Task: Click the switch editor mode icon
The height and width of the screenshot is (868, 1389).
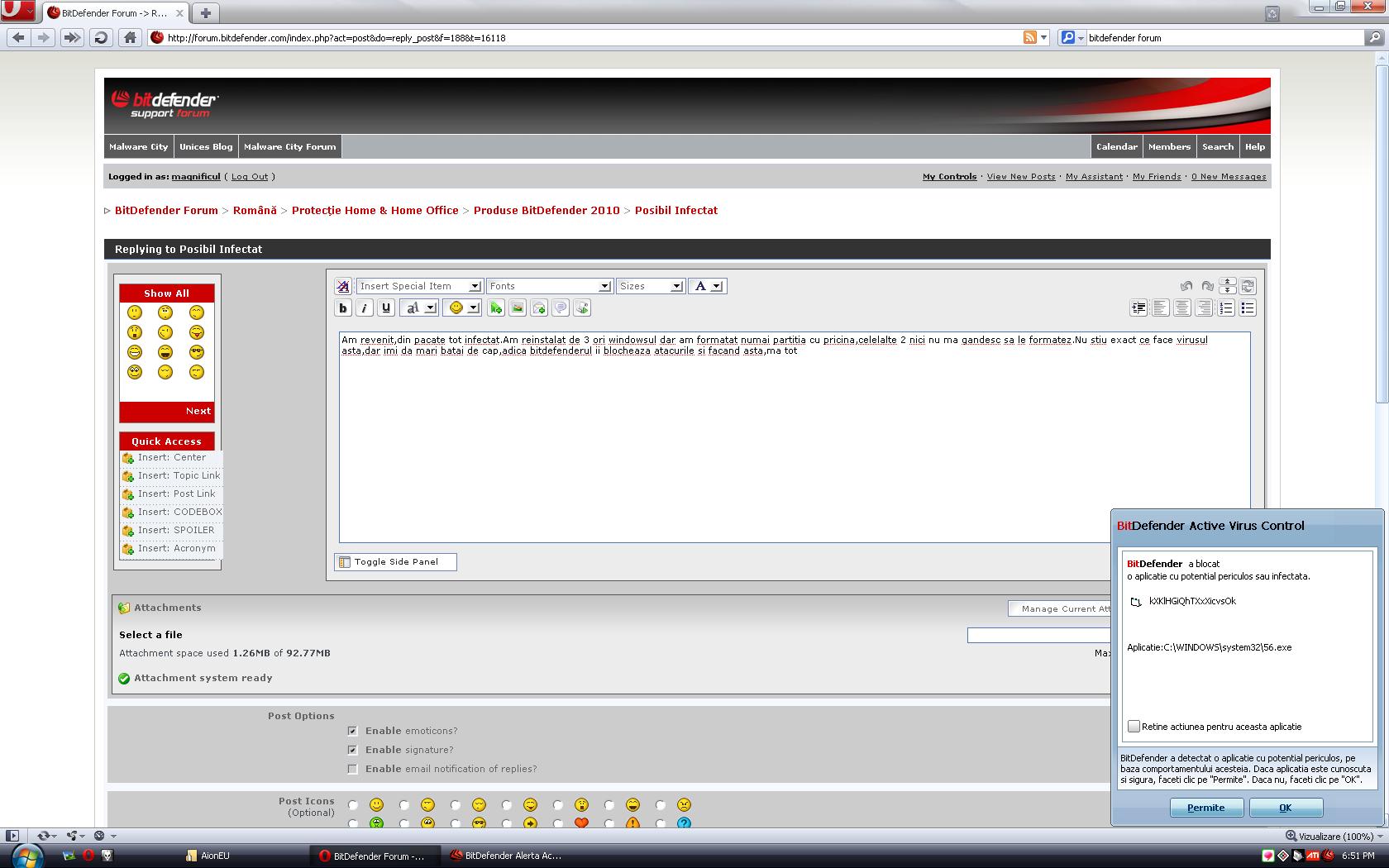Action: click(x=1248, y=286)
